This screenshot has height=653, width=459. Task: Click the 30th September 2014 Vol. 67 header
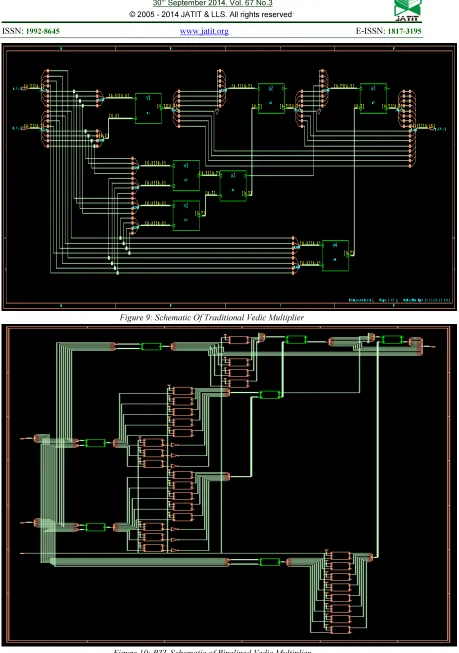tap(212, 3)
